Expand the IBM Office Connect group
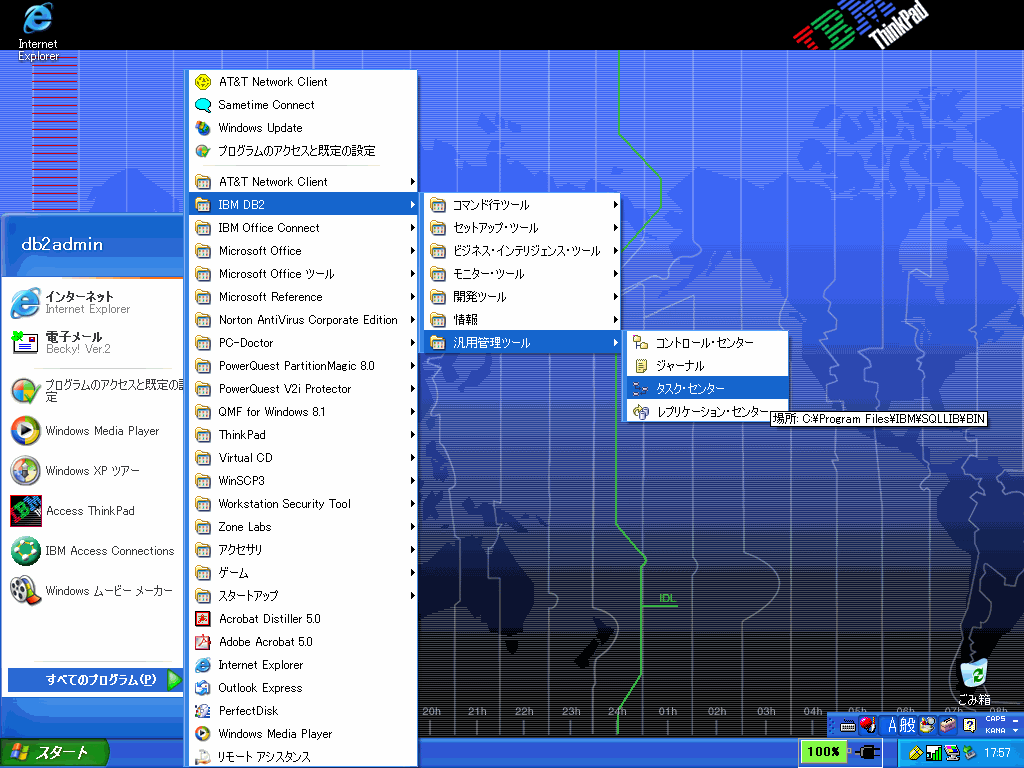Screen dimensions: 1024x768 [303, 228]
